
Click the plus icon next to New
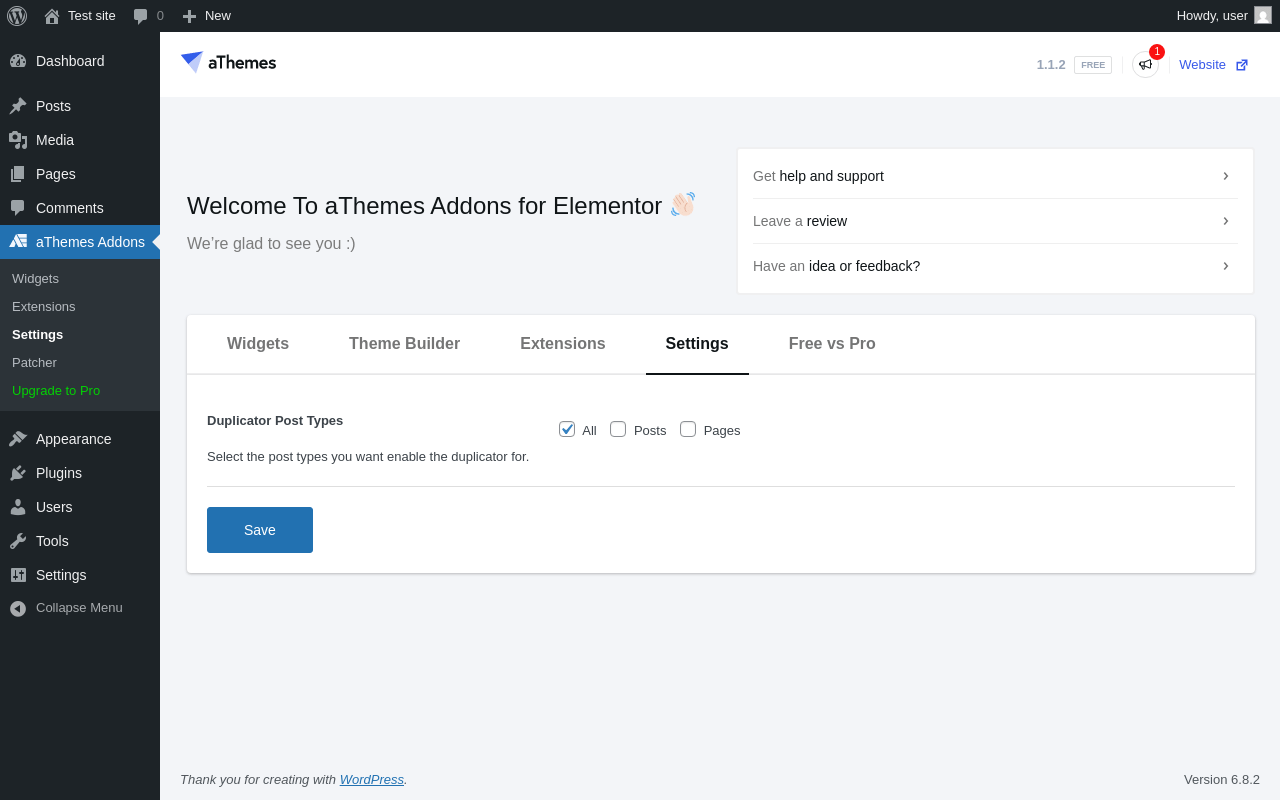[x=189, y=16]
